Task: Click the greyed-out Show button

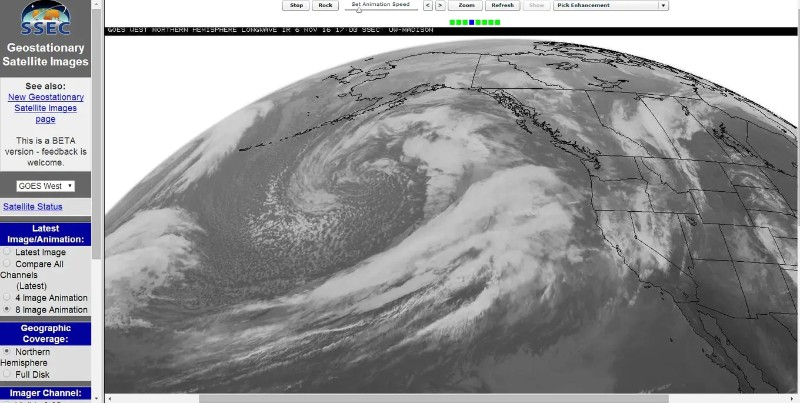Action: pyautogui.click(x=536, y=5)
